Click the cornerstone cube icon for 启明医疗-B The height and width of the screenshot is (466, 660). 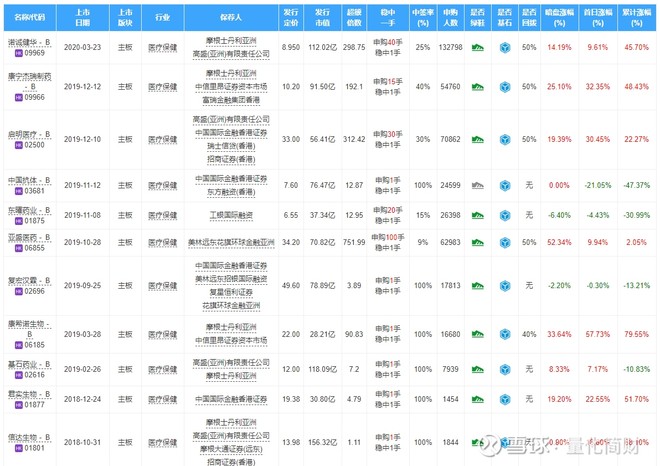pos(505,139)
